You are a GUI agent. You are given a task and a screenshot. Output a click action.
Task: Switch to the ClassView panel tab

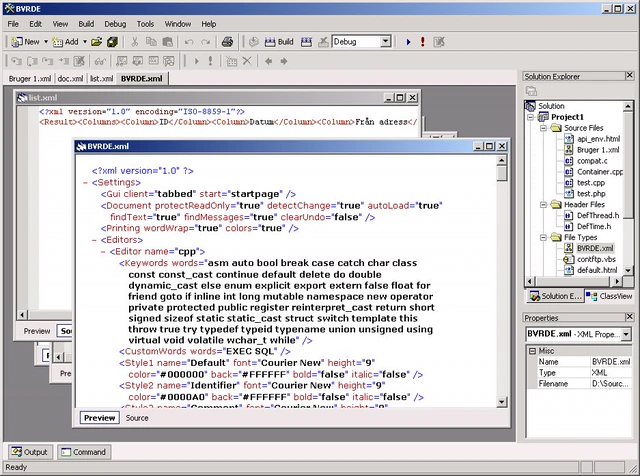click(x=611, y=296)
